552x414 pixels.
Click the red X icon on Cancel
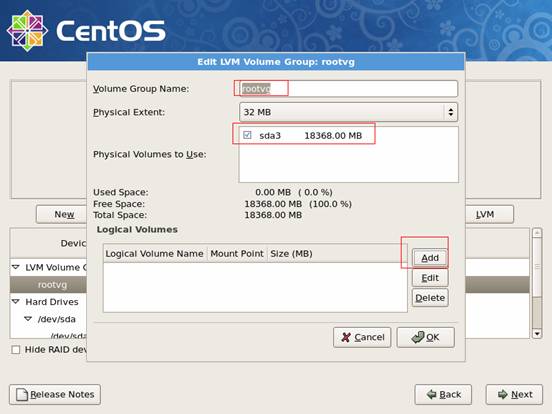346,337
